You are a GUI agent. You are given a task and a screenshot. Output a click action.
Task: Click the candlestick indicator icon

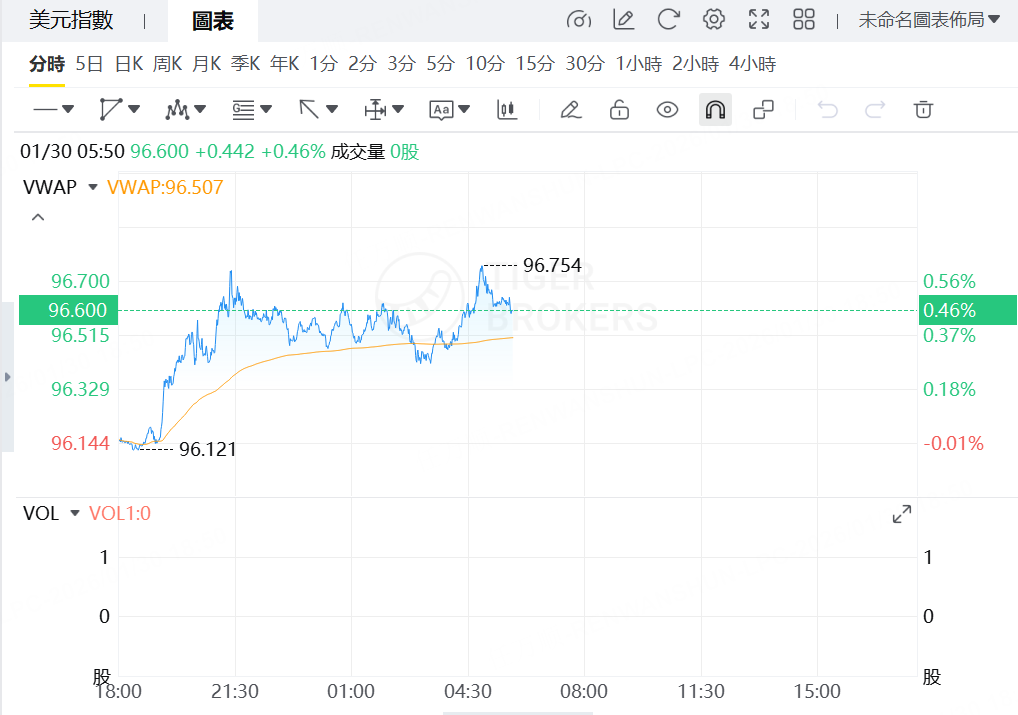[506, 110]
